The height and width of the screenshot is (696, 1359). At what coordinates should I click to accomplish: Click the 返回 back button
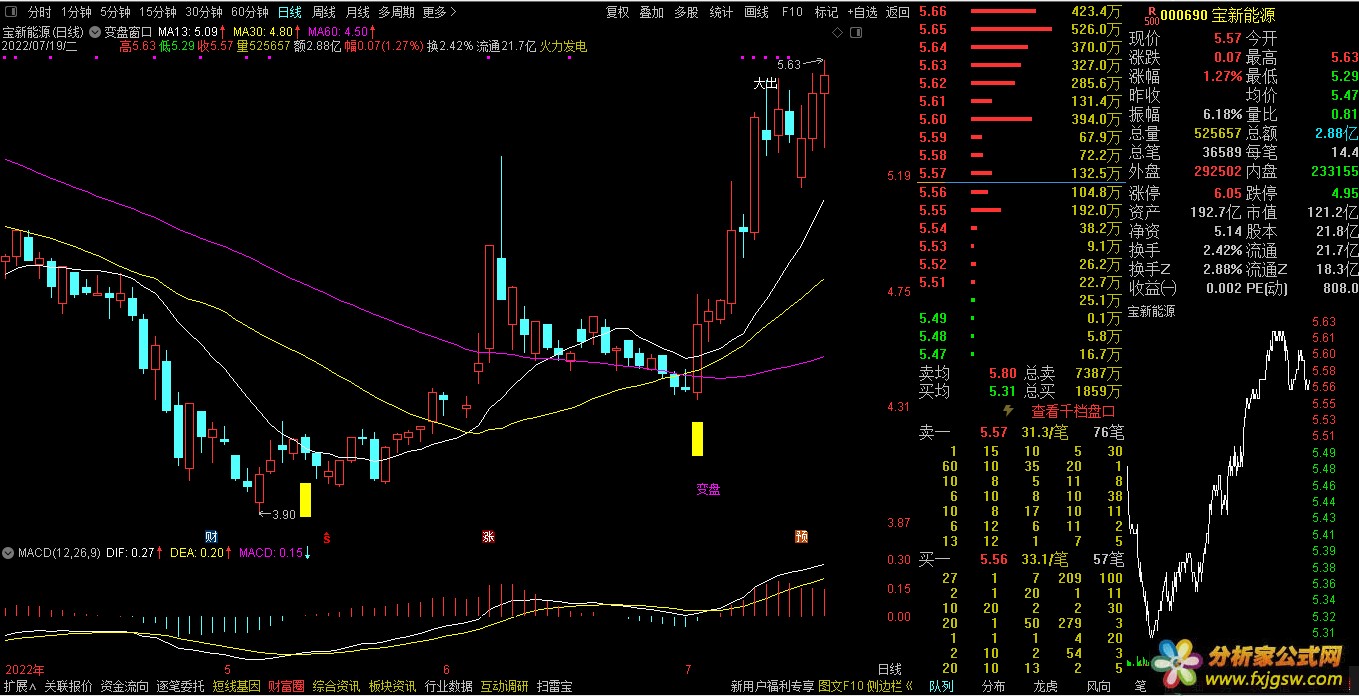(x=898, y=13)
